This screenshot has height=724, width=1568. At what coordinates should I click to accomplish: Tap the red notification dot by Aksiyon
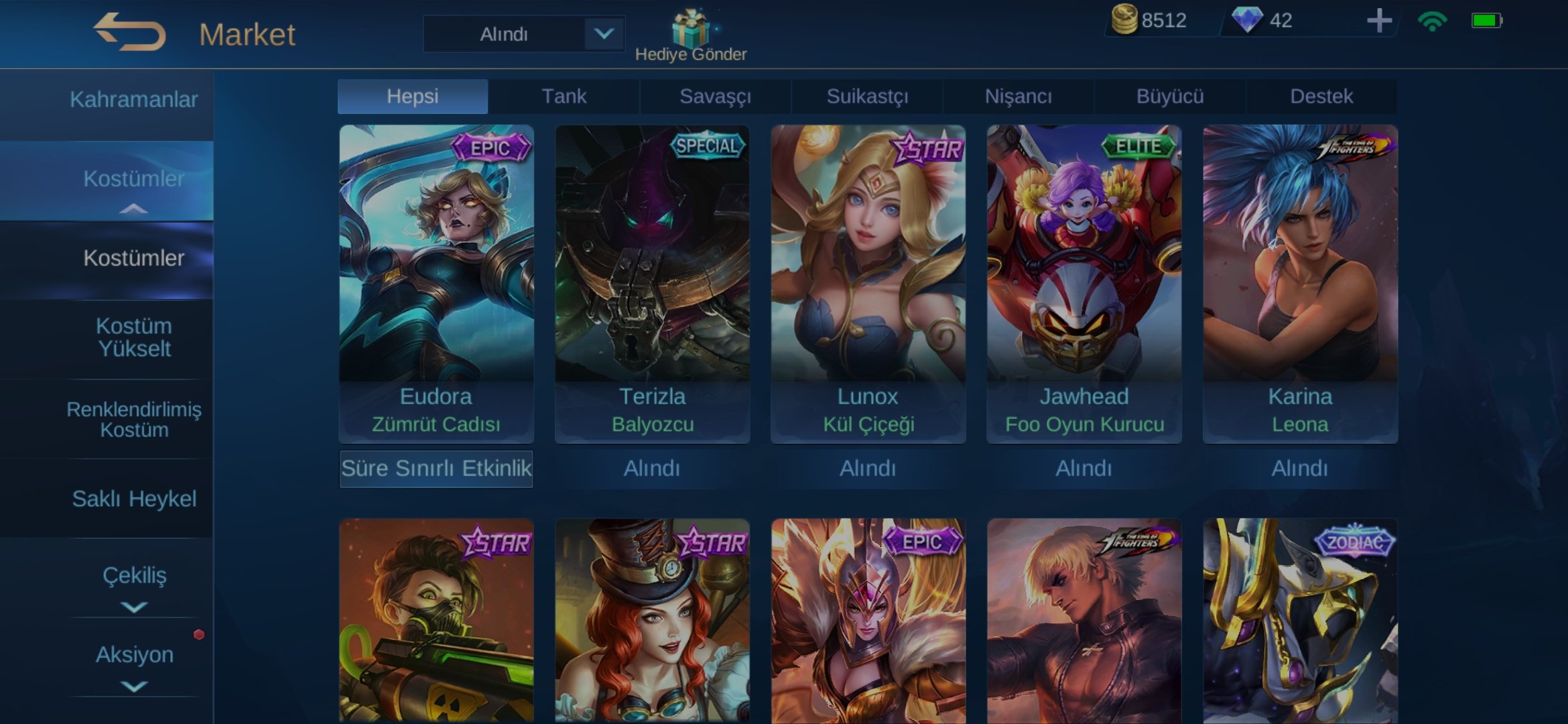click(199, 634)
